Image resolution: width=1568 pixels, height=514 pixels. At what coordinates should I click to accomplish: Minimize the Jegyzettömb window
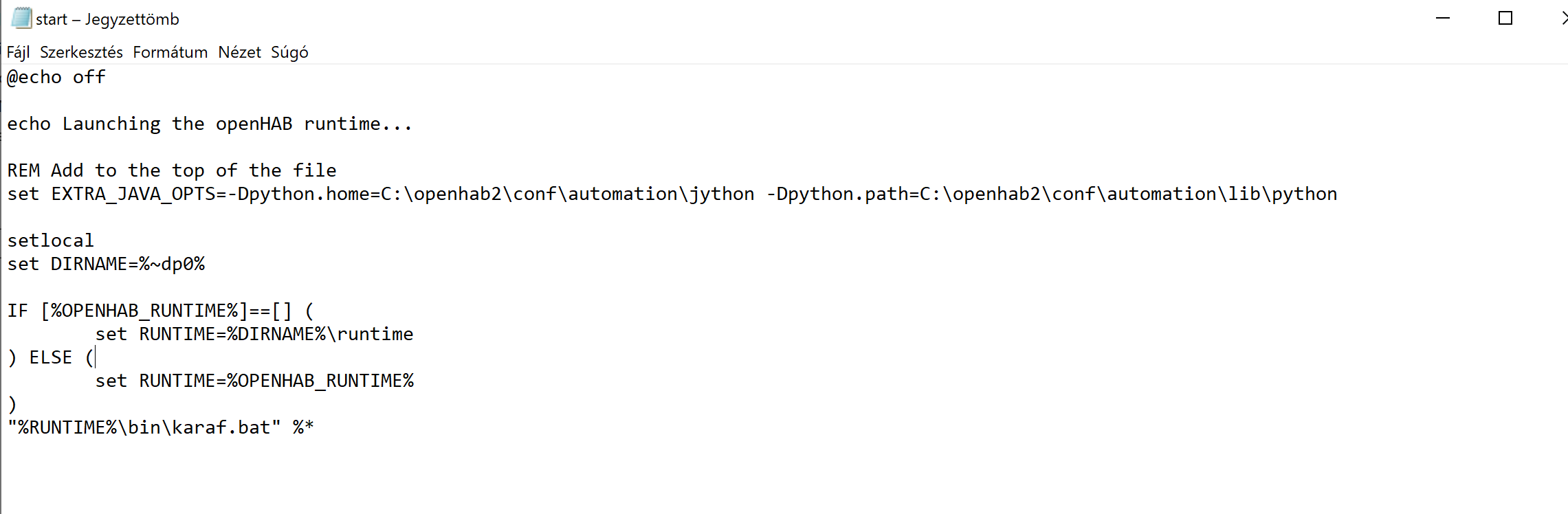[1443, 19]
